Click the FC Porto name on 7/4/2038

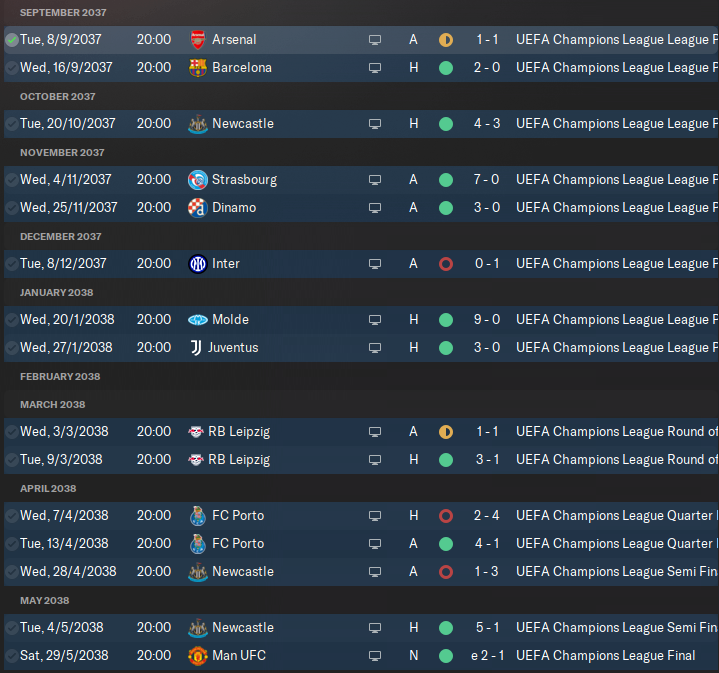point(238,515)
